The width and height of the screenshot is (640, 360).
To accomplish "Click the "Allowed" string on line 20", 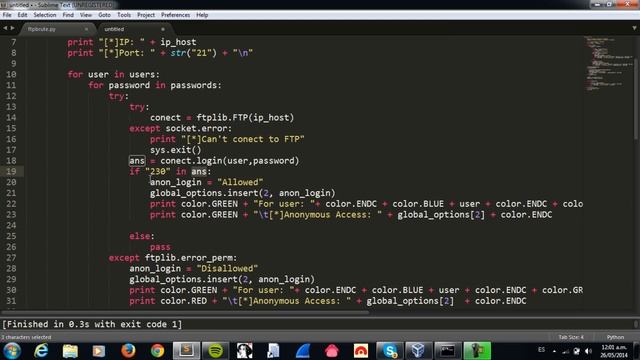I will (x=240, y=182).
